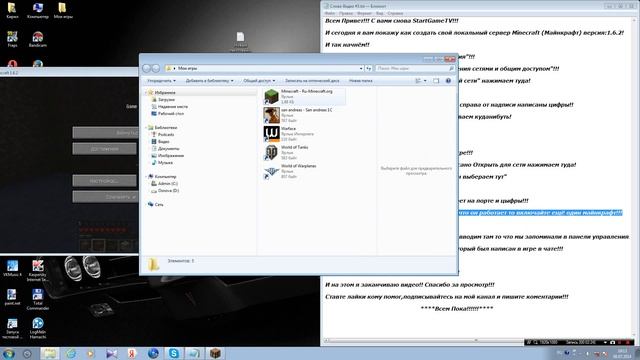Open Bandicam desktop shortcut

38,39
